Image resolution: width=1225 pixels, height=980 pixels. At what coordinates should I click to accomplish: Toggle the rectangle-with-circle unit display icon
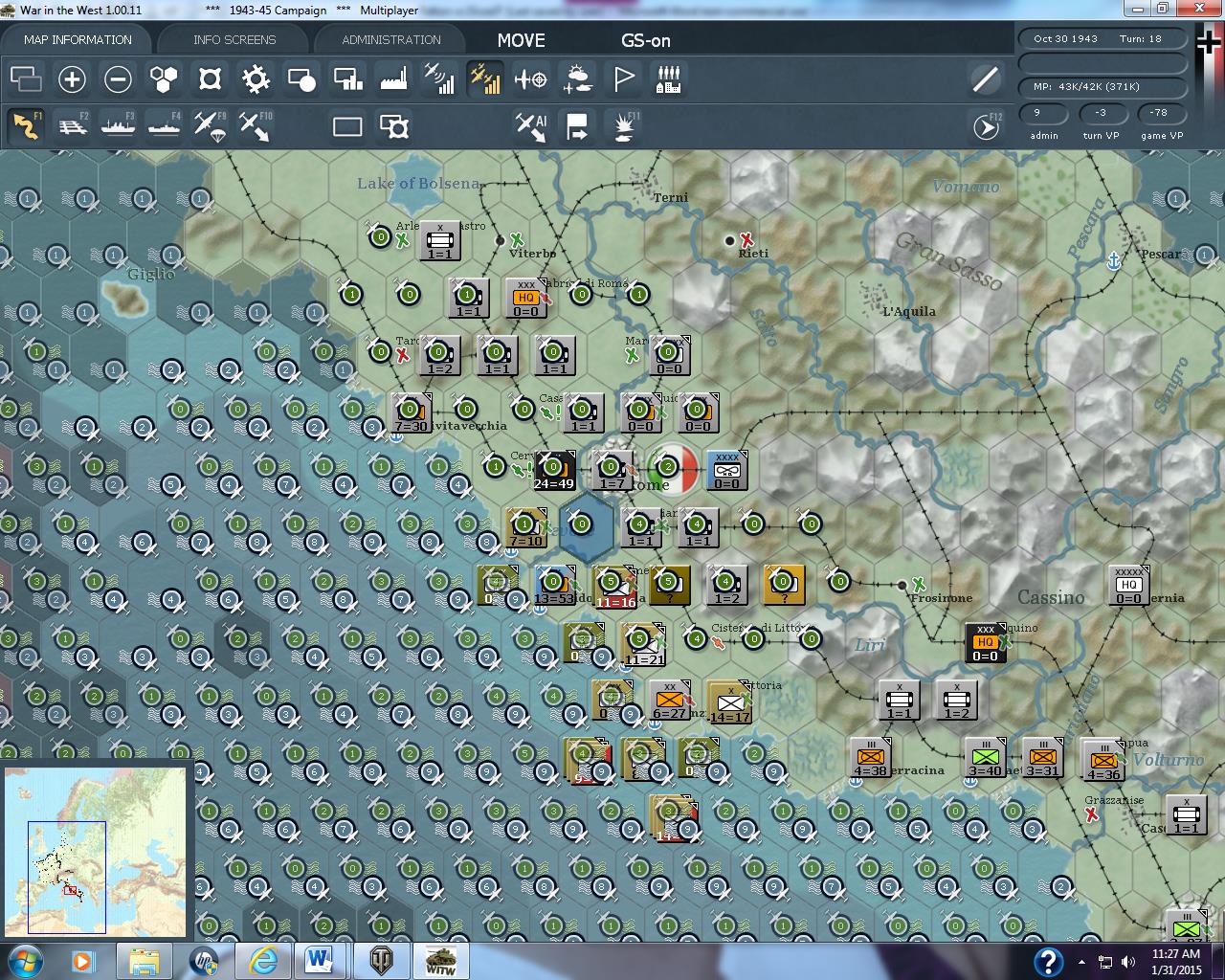click(301, 78)
